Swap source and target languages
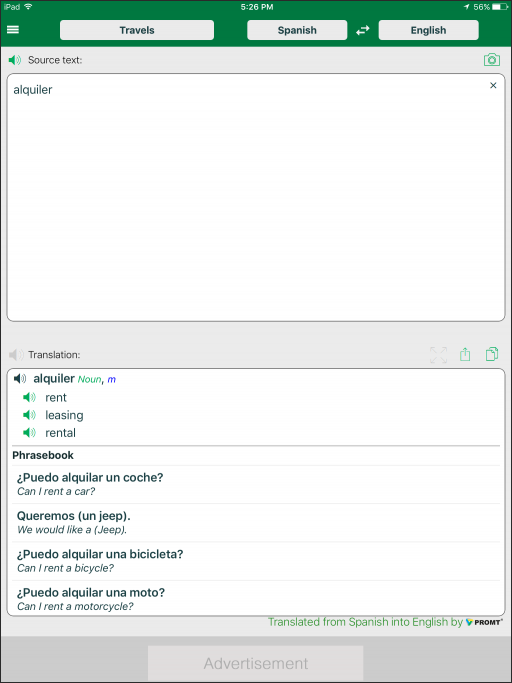The width and height of the screenshot is (512, 683). pos(363,30)
